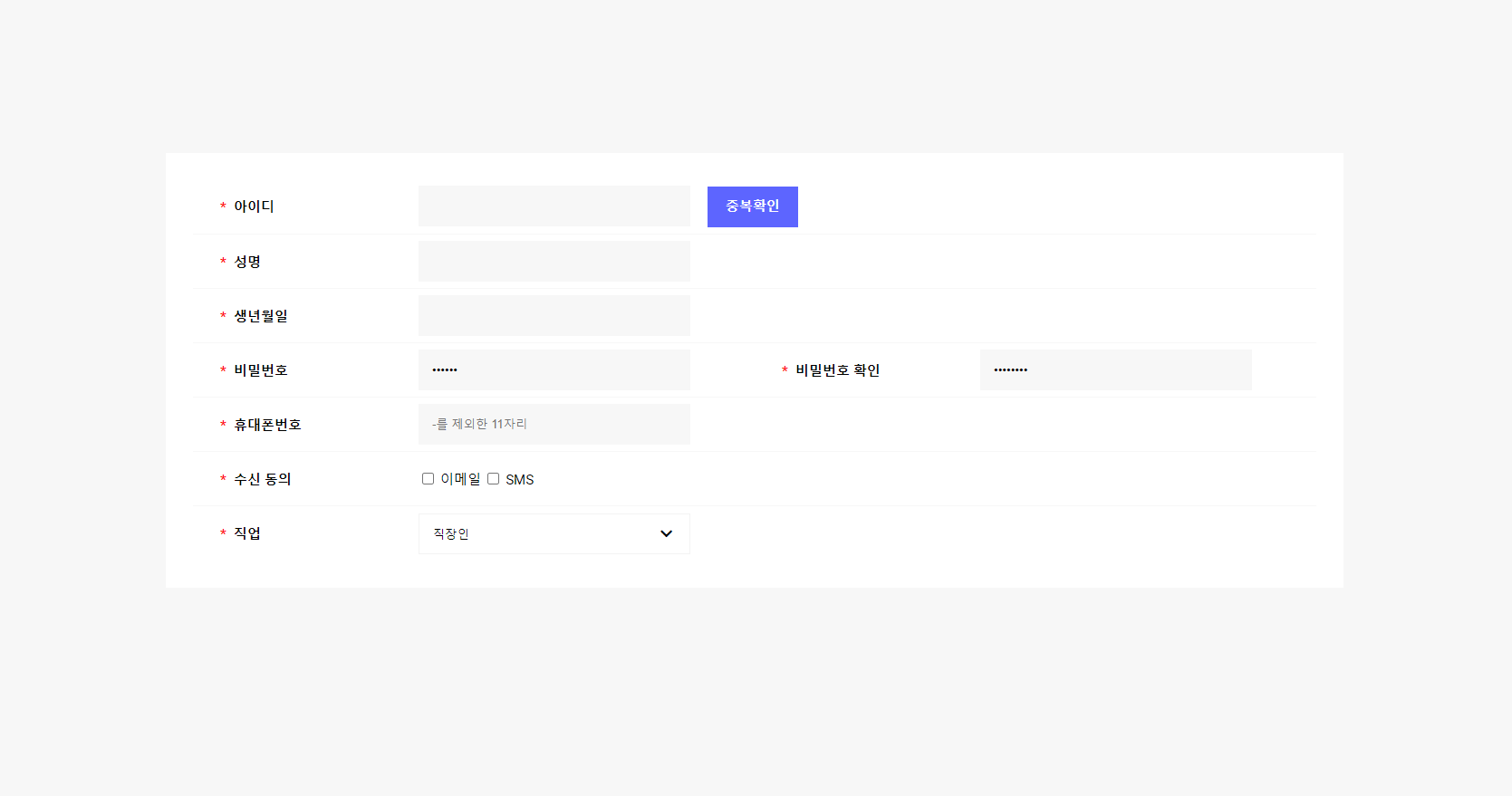Click the 아이디 field label
This screenshot has width=1512, height=796.
pyautogui.click(x=254, y=206)
